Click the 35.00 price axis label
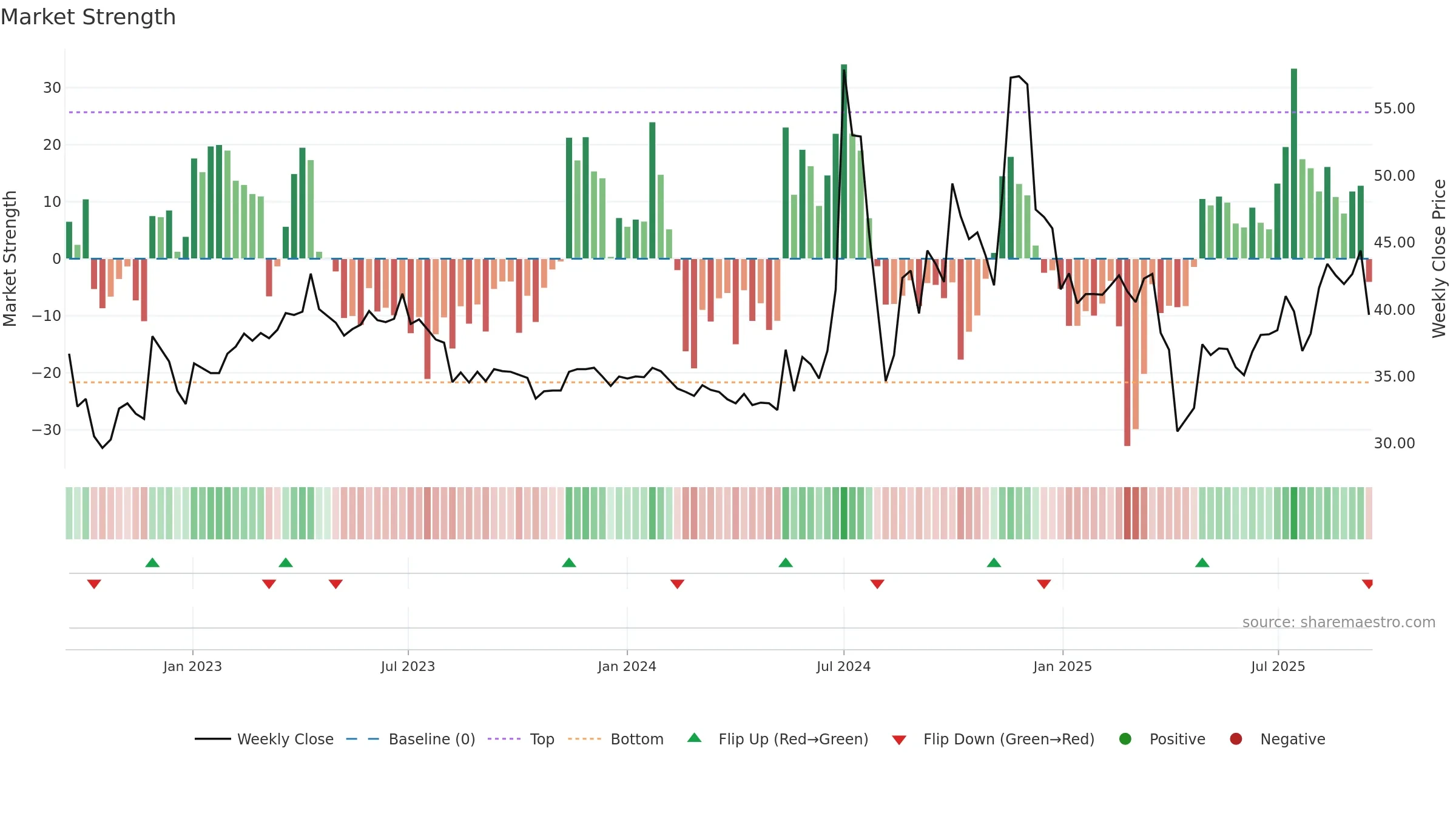1456x819 pixels. 1394,377
